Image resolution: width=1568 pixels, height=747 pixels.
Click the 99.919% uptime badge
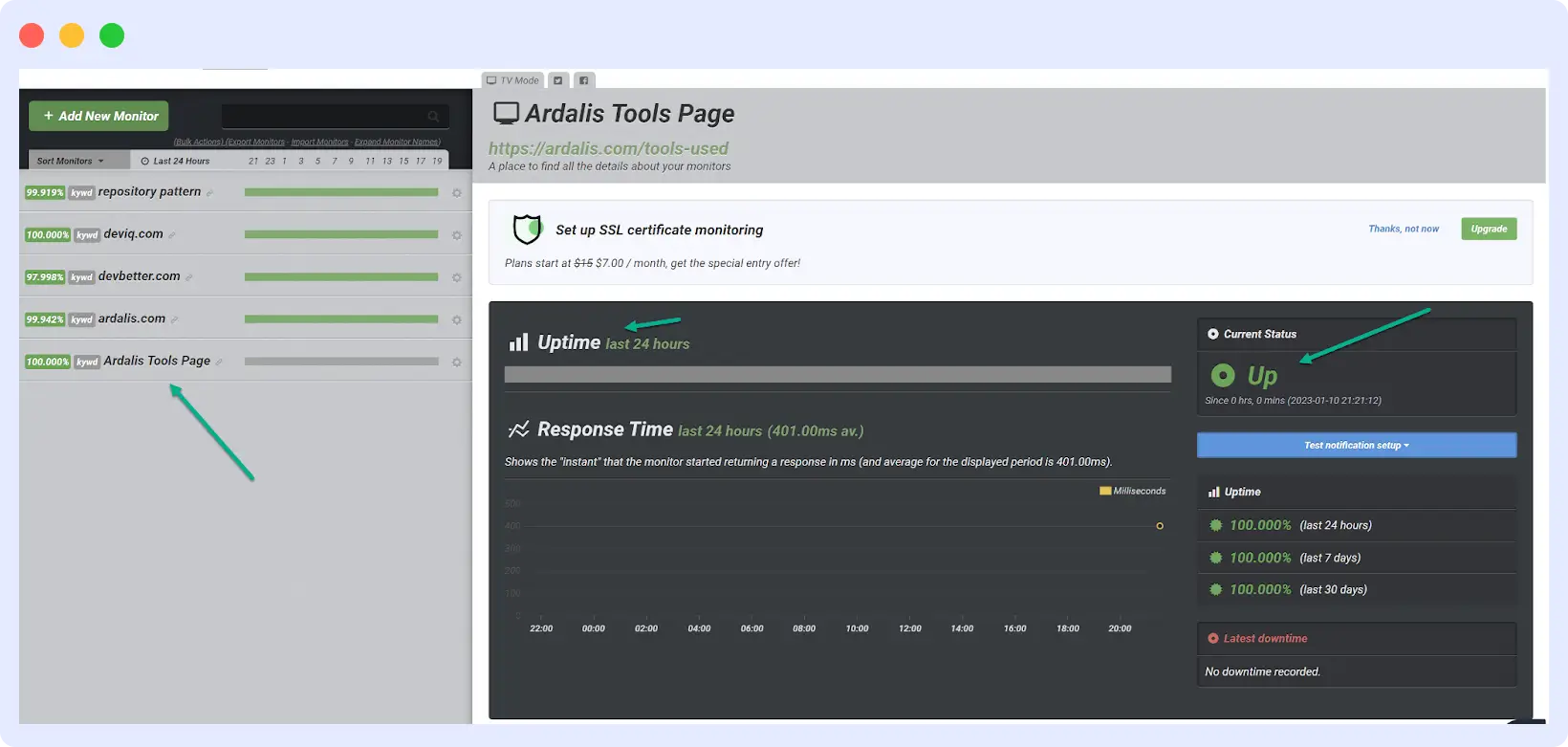coord(45,192)
